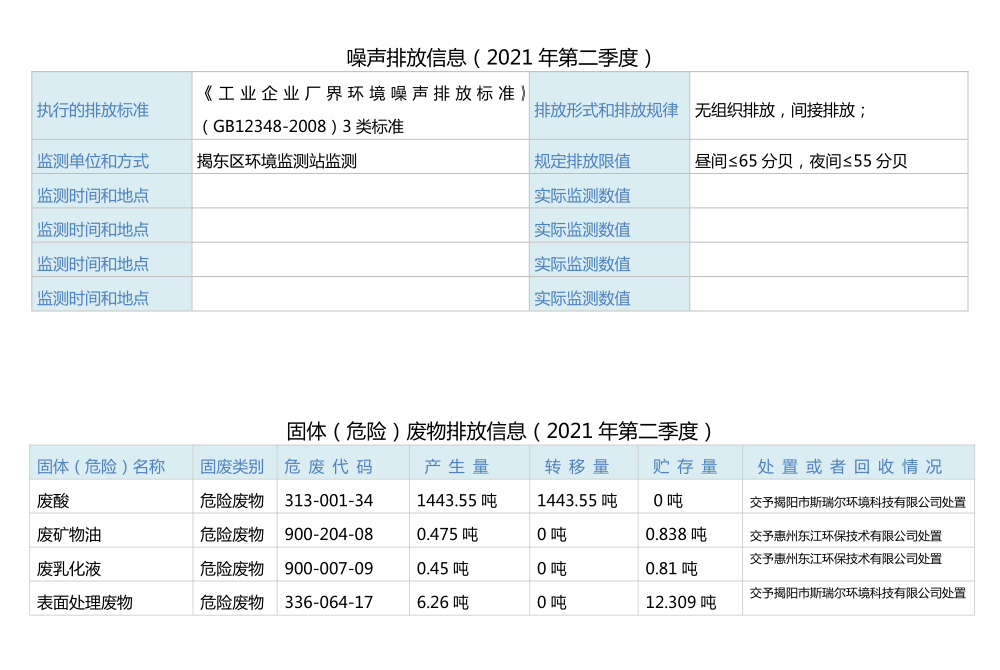Click the title 固体（危险）废物排放信息
This screenshot has height=670, width=1000.
tap(499, 432)
